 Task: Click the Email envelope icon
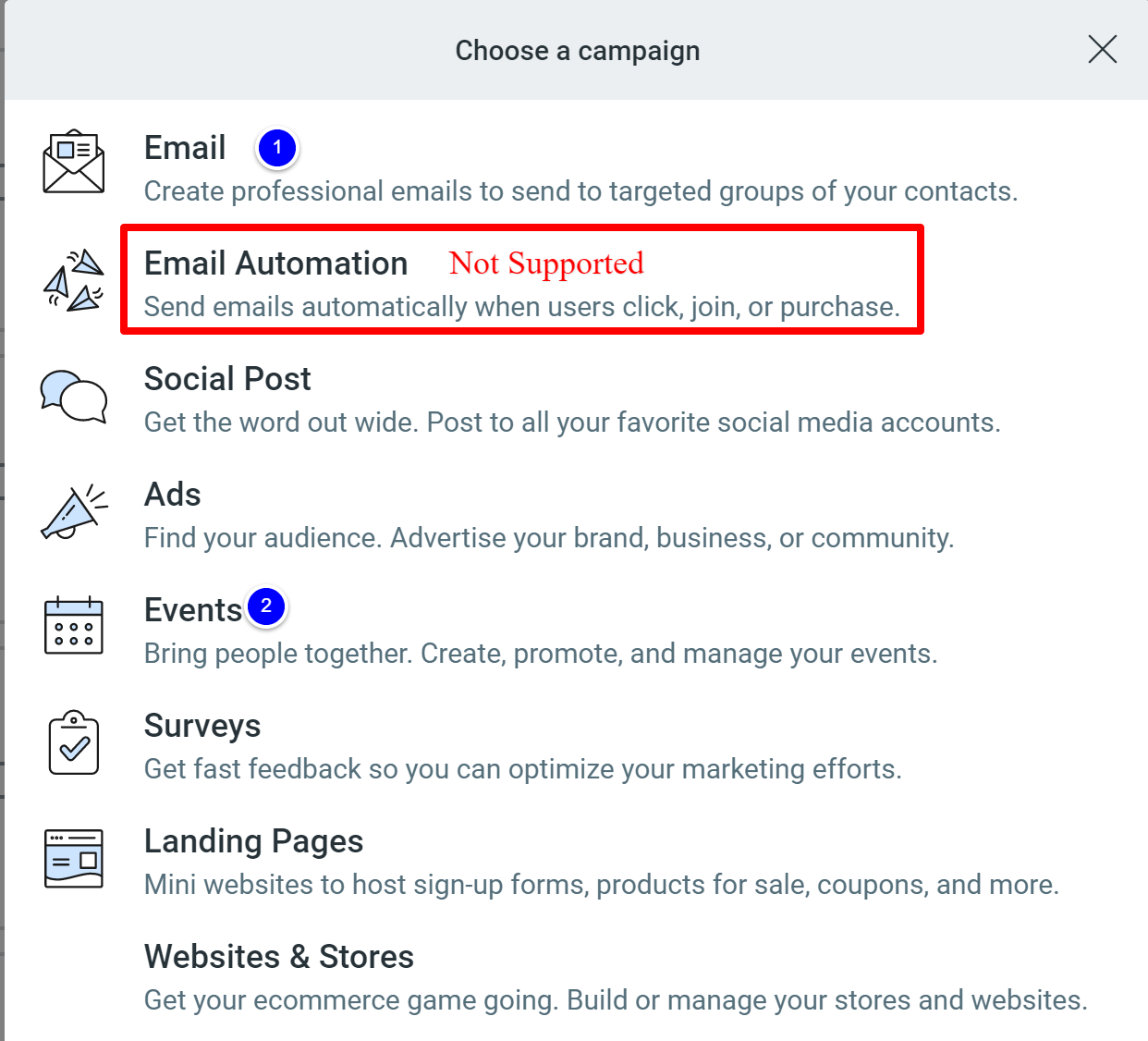pos(74,162)
